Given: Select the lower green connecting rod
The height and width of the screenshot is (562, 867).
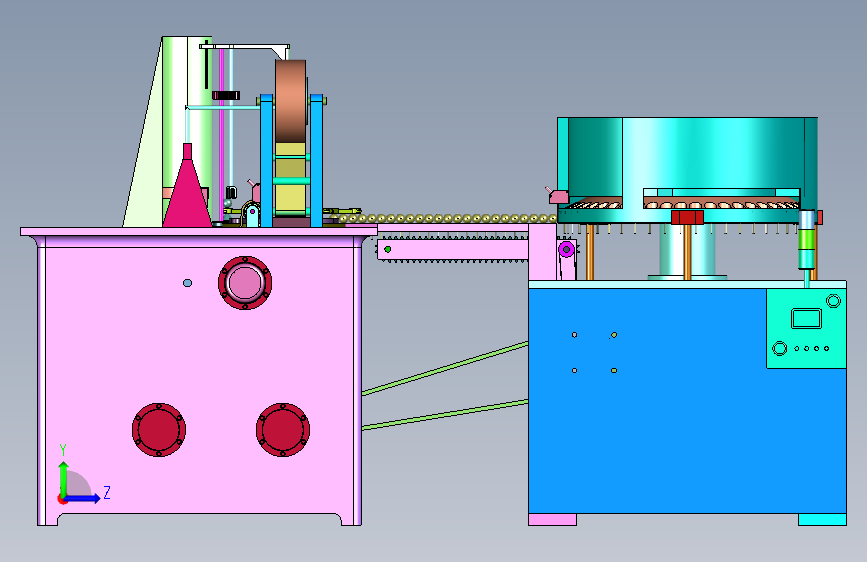Looking at the screenshot, I should click(445, 415).
